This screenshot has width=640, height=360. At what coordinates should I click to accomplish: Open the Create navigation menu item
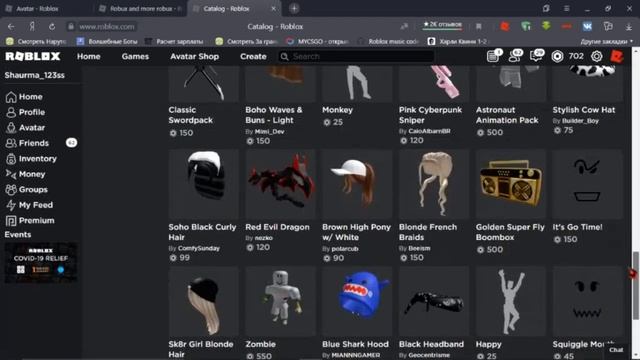click(253, 57)
